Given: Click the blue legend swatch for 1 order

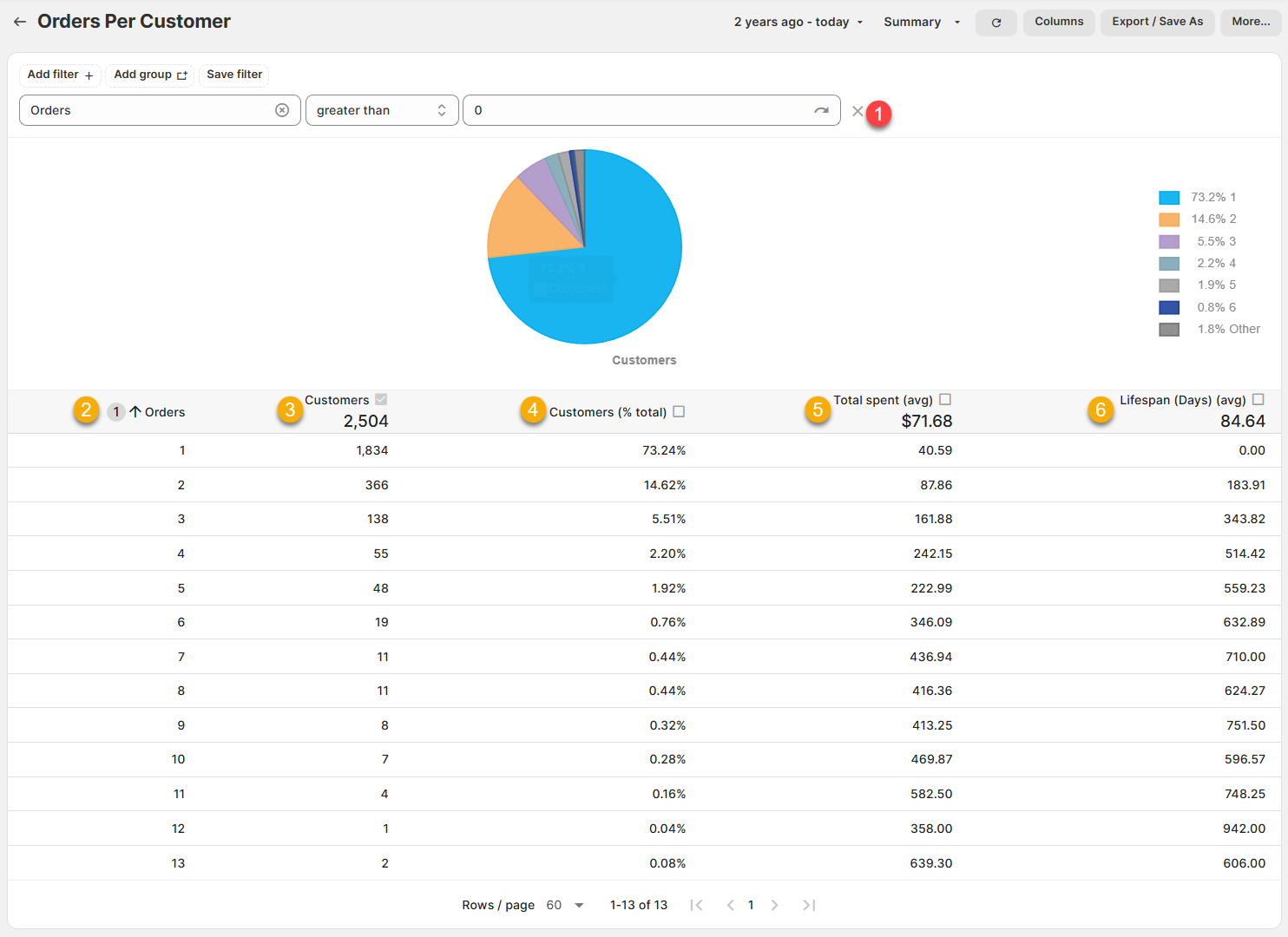Looking at the screenshot, I should 1169,198.
